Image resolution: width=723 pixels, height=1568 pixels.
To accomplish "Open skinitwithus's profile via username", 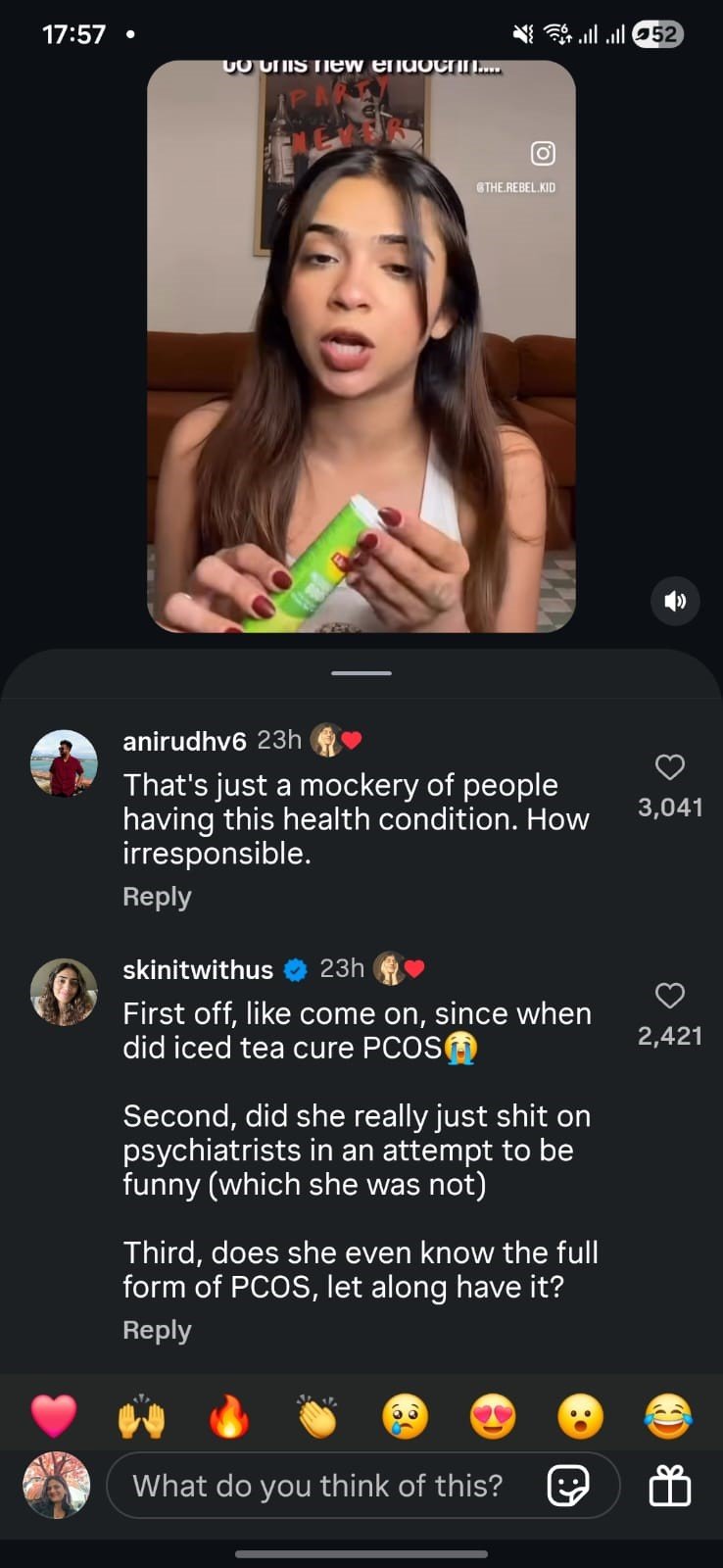I will pyautogui.click(x=198, y=969).
